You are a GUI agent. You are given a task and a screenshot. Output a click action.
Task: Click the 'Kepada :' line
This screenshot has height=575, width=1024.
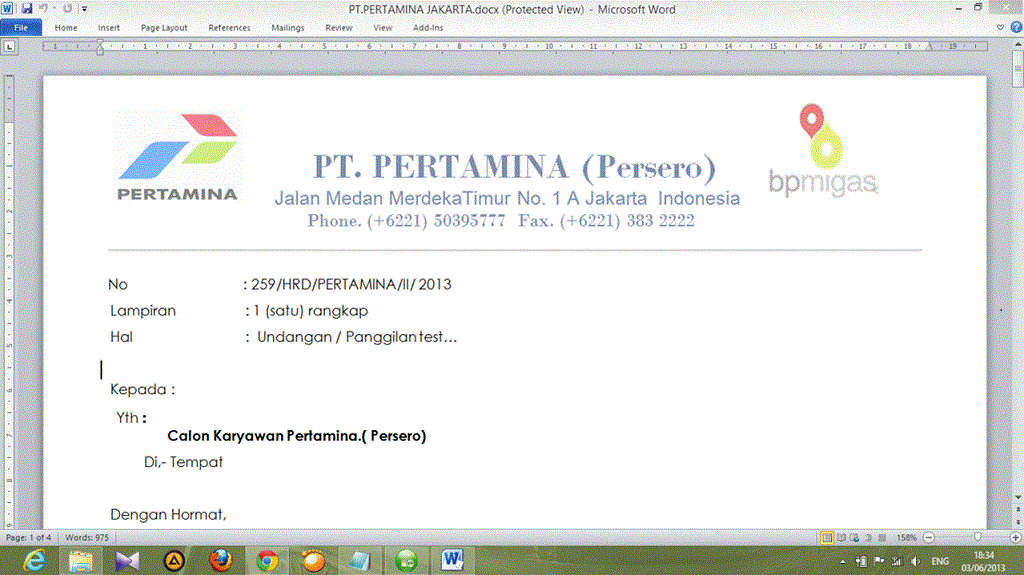(142, 389)
